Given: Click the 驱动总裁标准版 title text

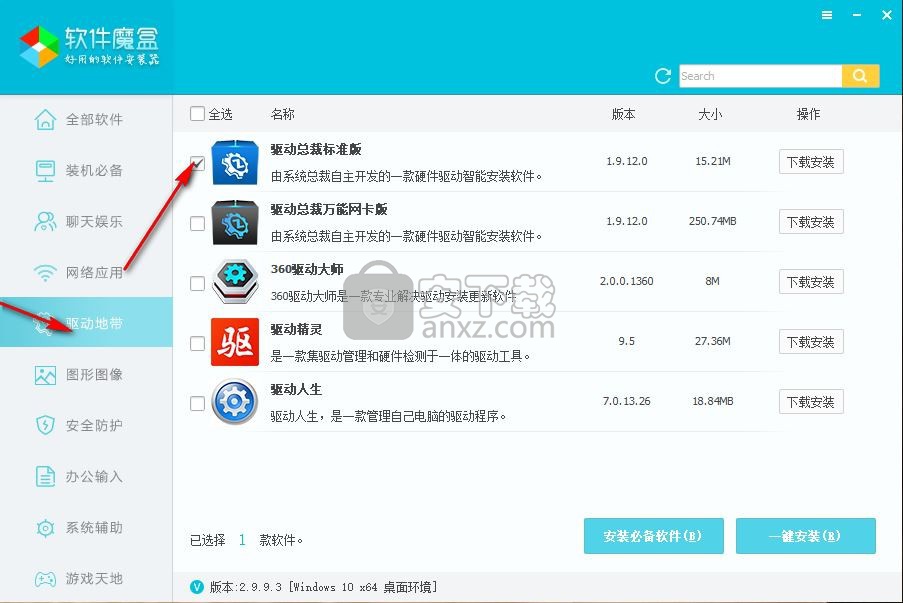Looking at the screenshot, I should point(316,150).
